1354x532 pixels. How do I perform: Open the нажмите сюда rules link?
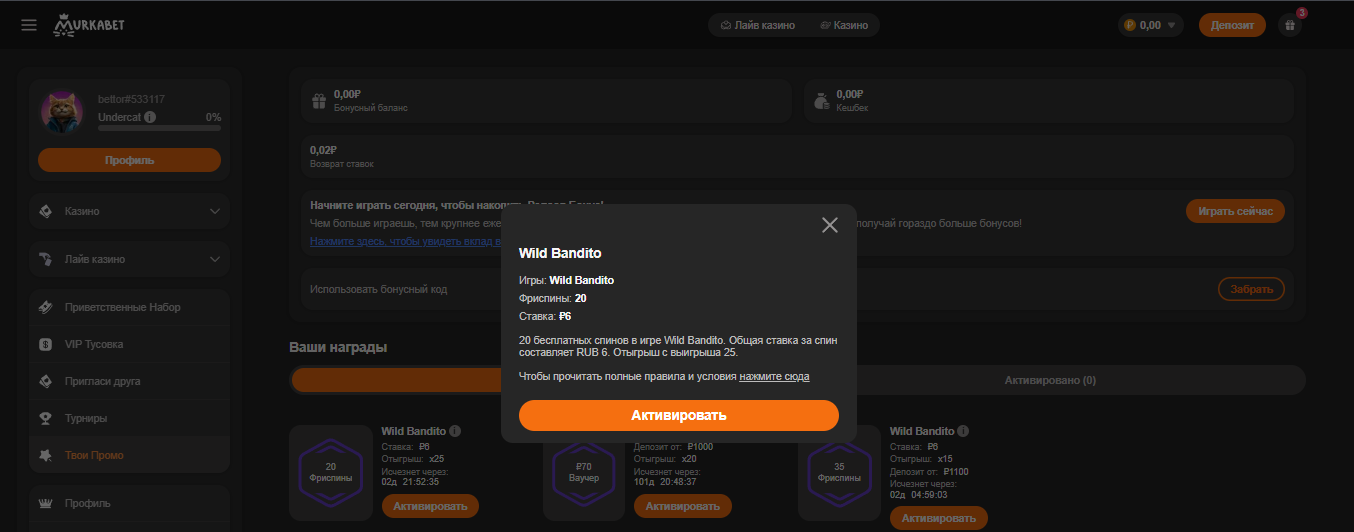pos(774,377)
